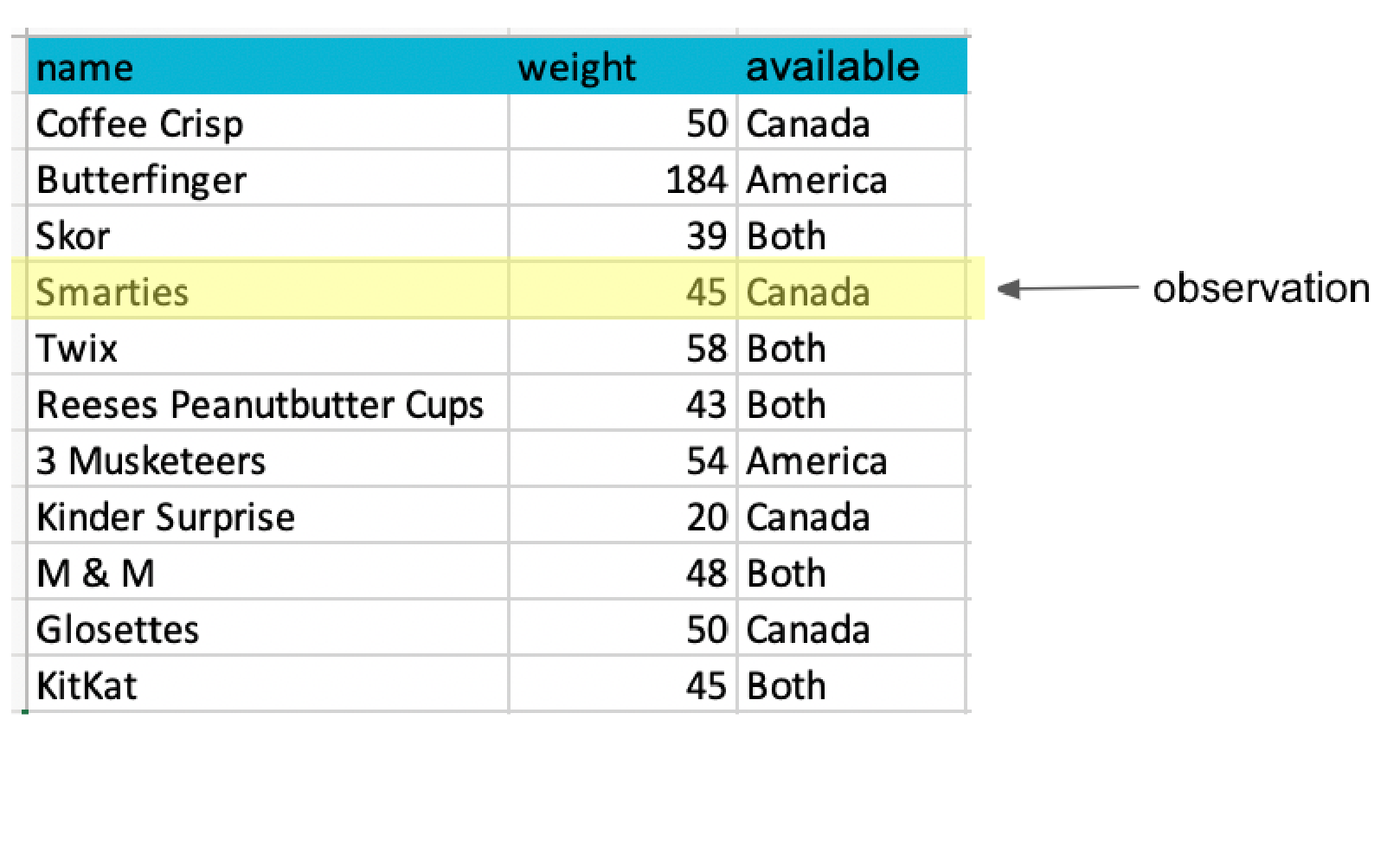1400x848 pixels.
Task: Click the KitKat name cell
Action: [87, 686]
